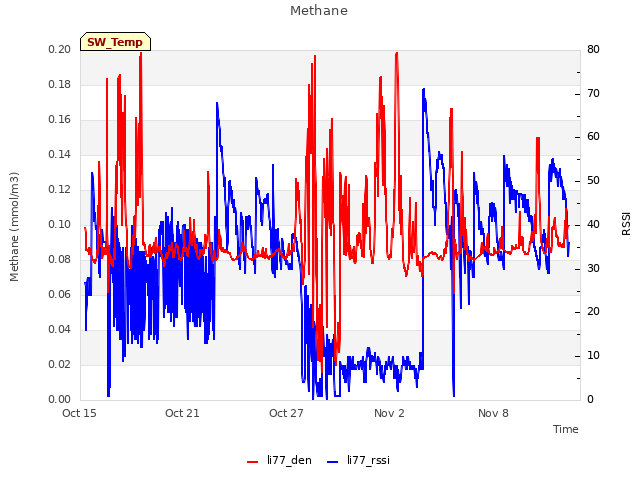Click the Nov 8 date tick label
640x480 pixels.
493,413
